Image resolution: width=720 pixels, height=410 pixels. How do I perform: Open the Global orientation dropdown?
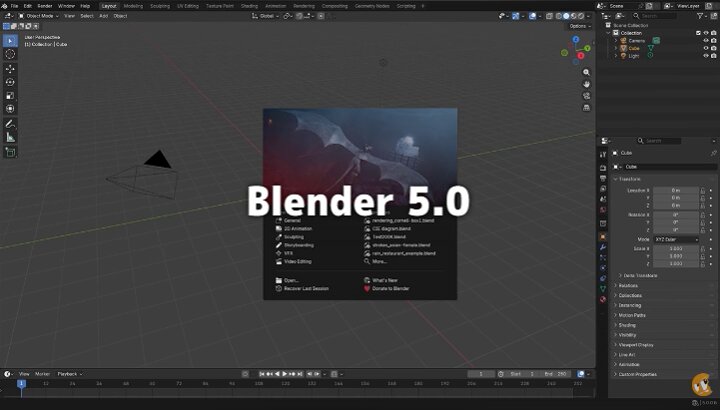coord(265,16)
